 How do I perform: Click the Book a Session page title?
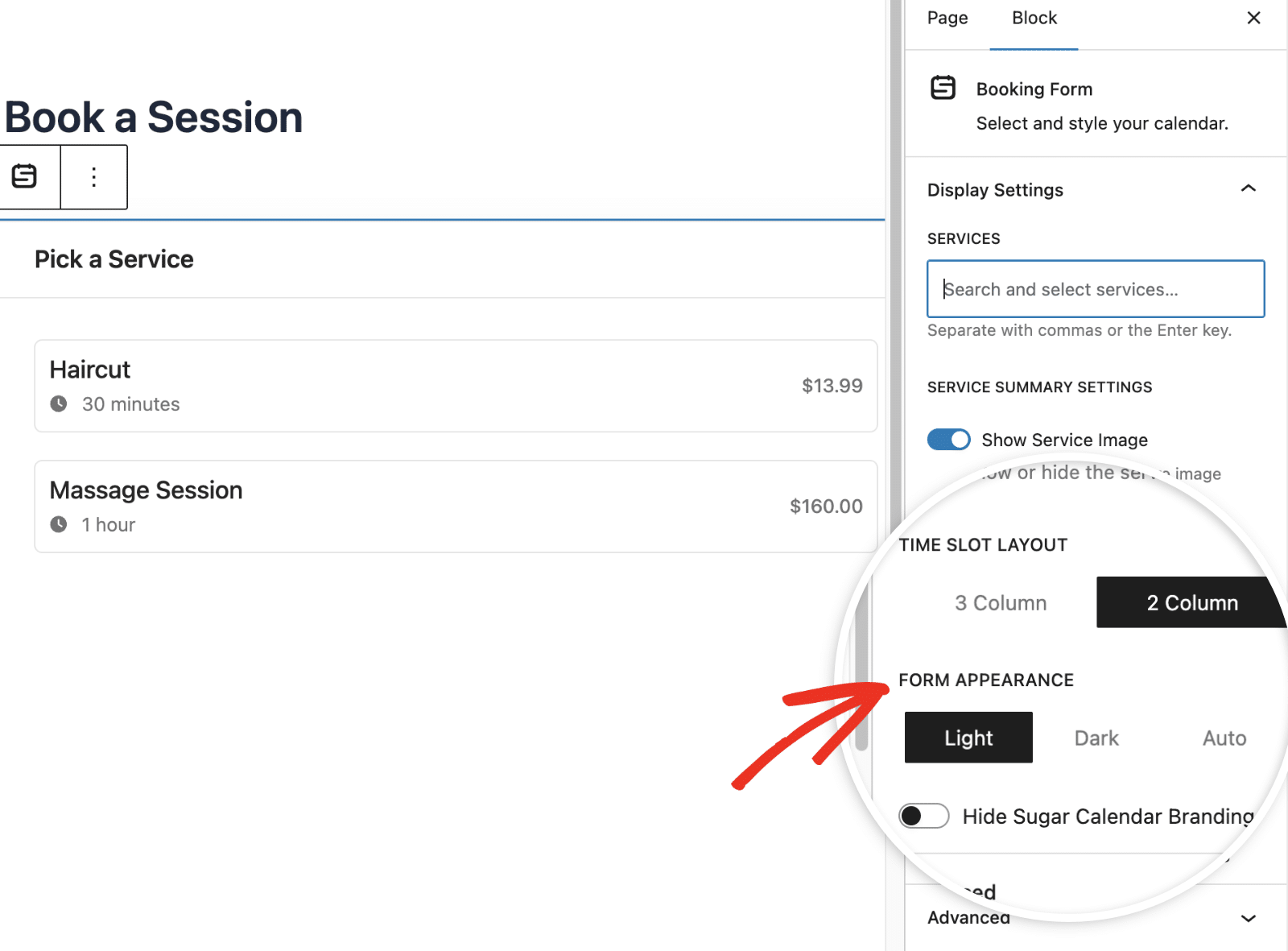point(153,117)
